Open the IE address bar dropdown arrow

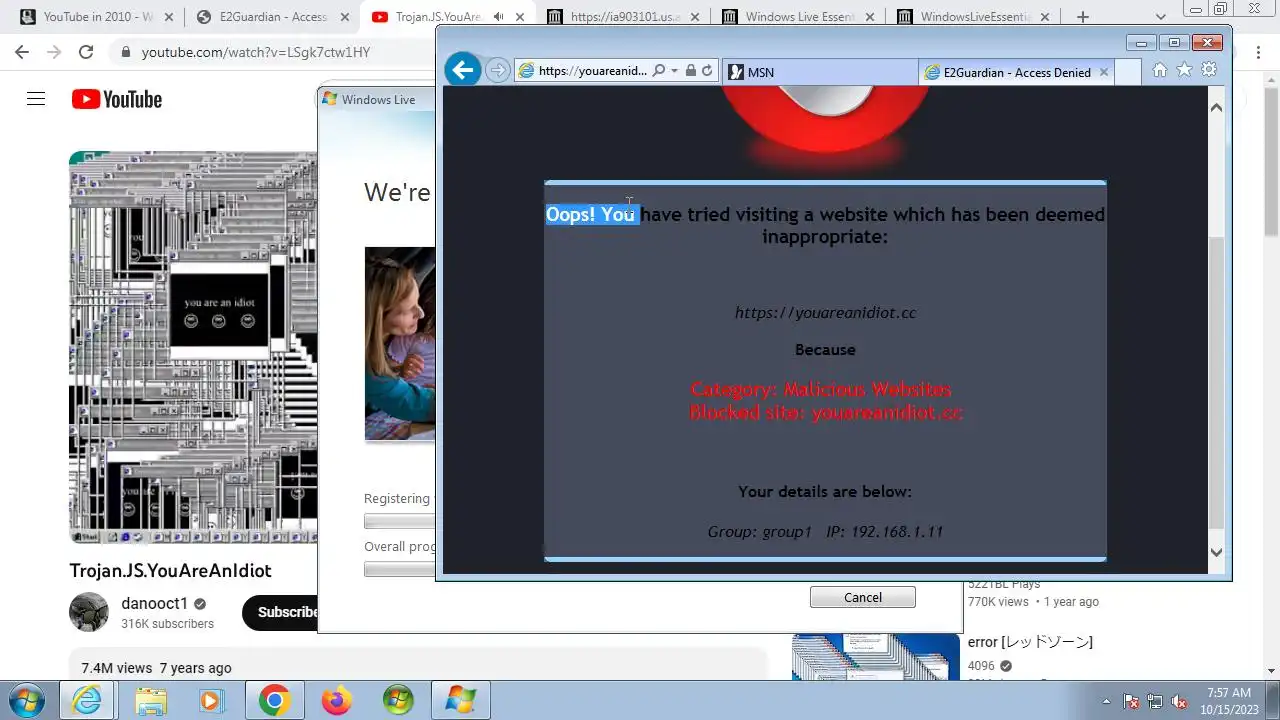[675, 71]
